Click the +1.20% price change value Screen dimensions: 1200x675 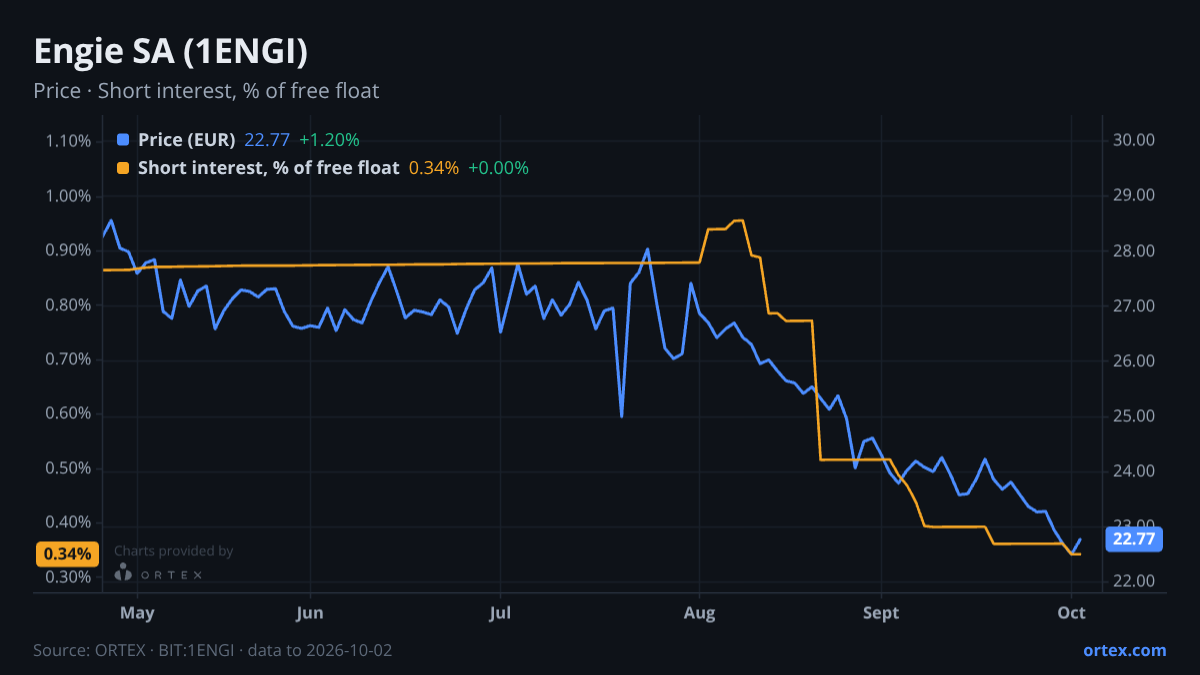tap(329, 140)
